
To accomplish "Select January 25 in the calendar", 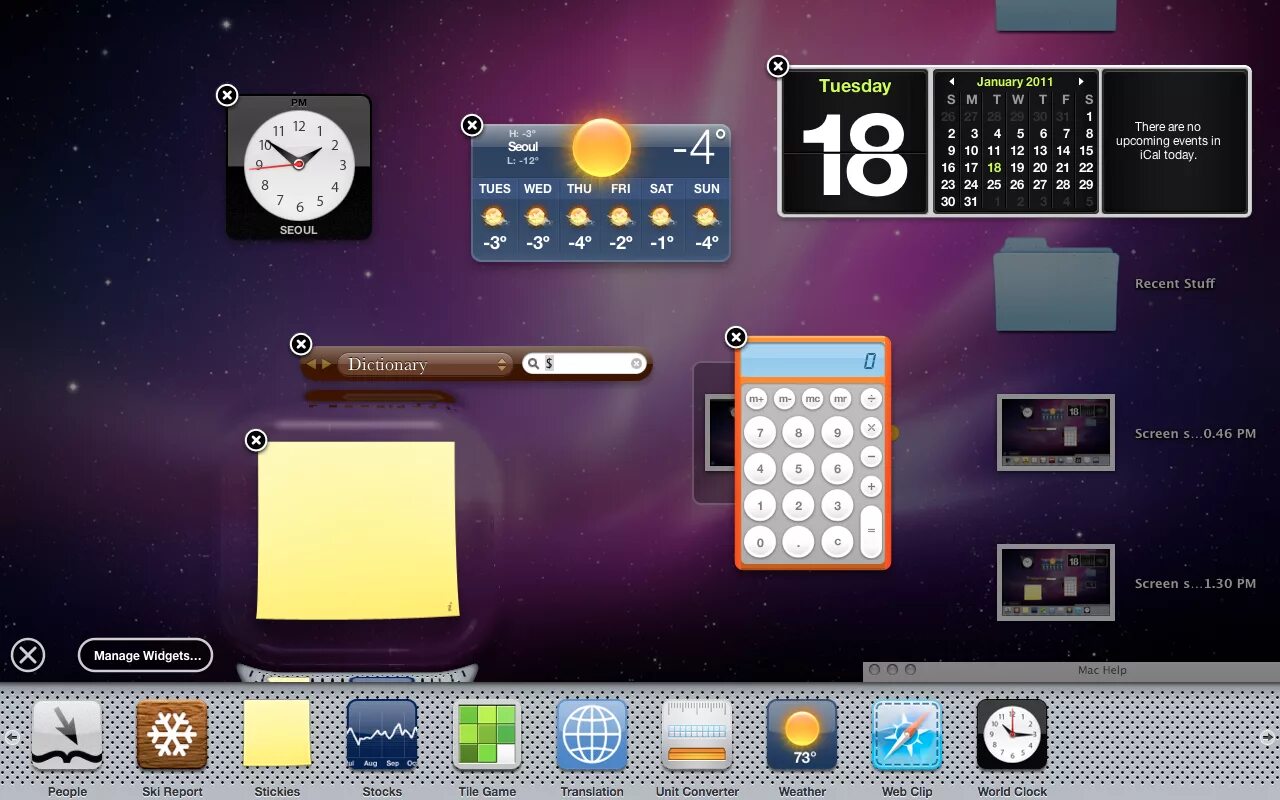I will click(994, 184).
